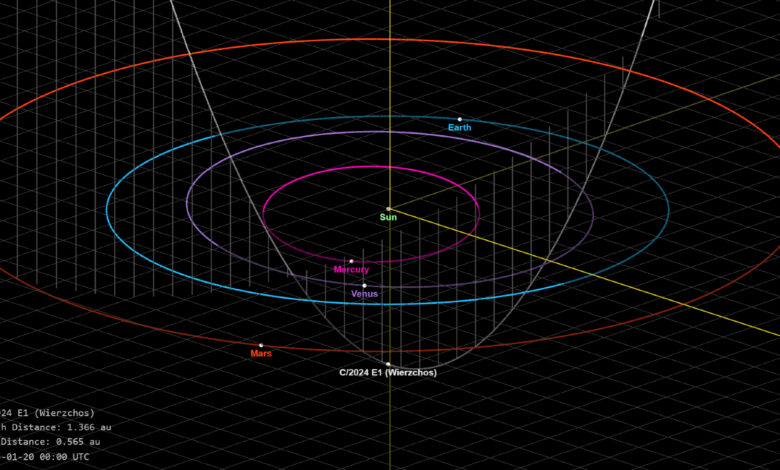Select the Mars planet marker dot
Viewport: 780px width, 470px height.
click(x=261, y=345)
